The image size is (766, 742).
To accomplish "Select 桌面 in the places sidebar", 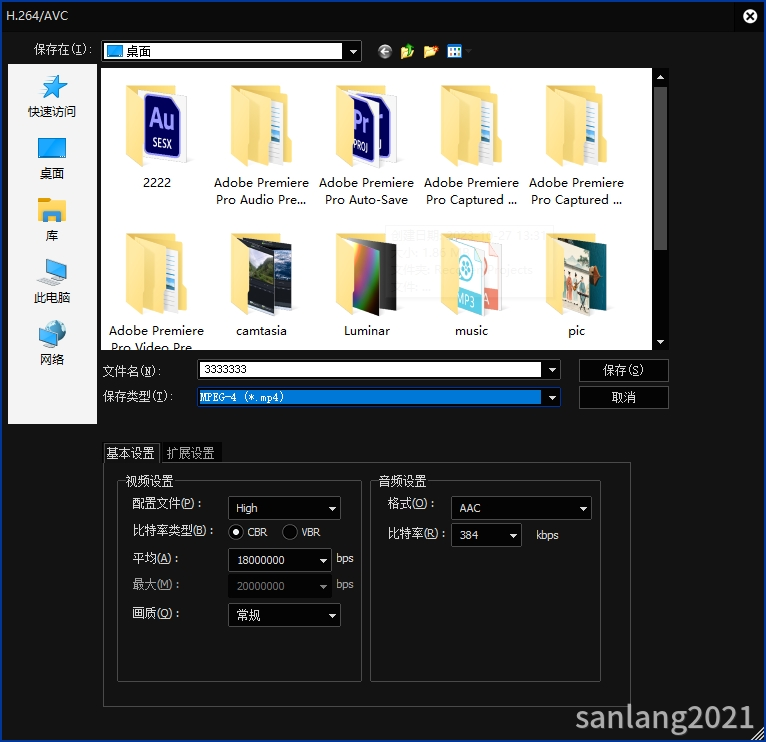I will click(52, 159).
